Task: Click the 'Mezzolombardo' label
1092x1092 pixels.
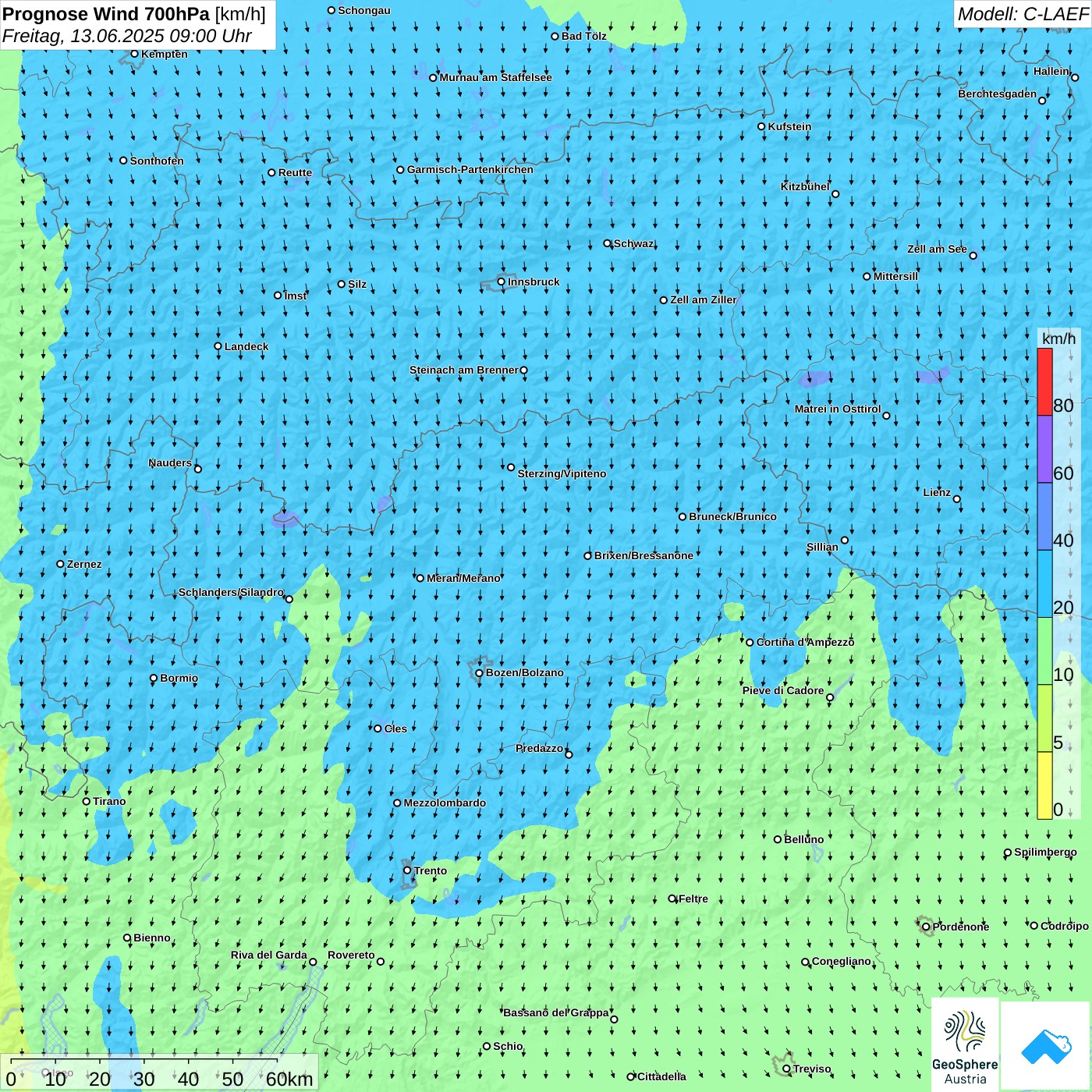Action: pyautogui.click(x=445, y=803)
